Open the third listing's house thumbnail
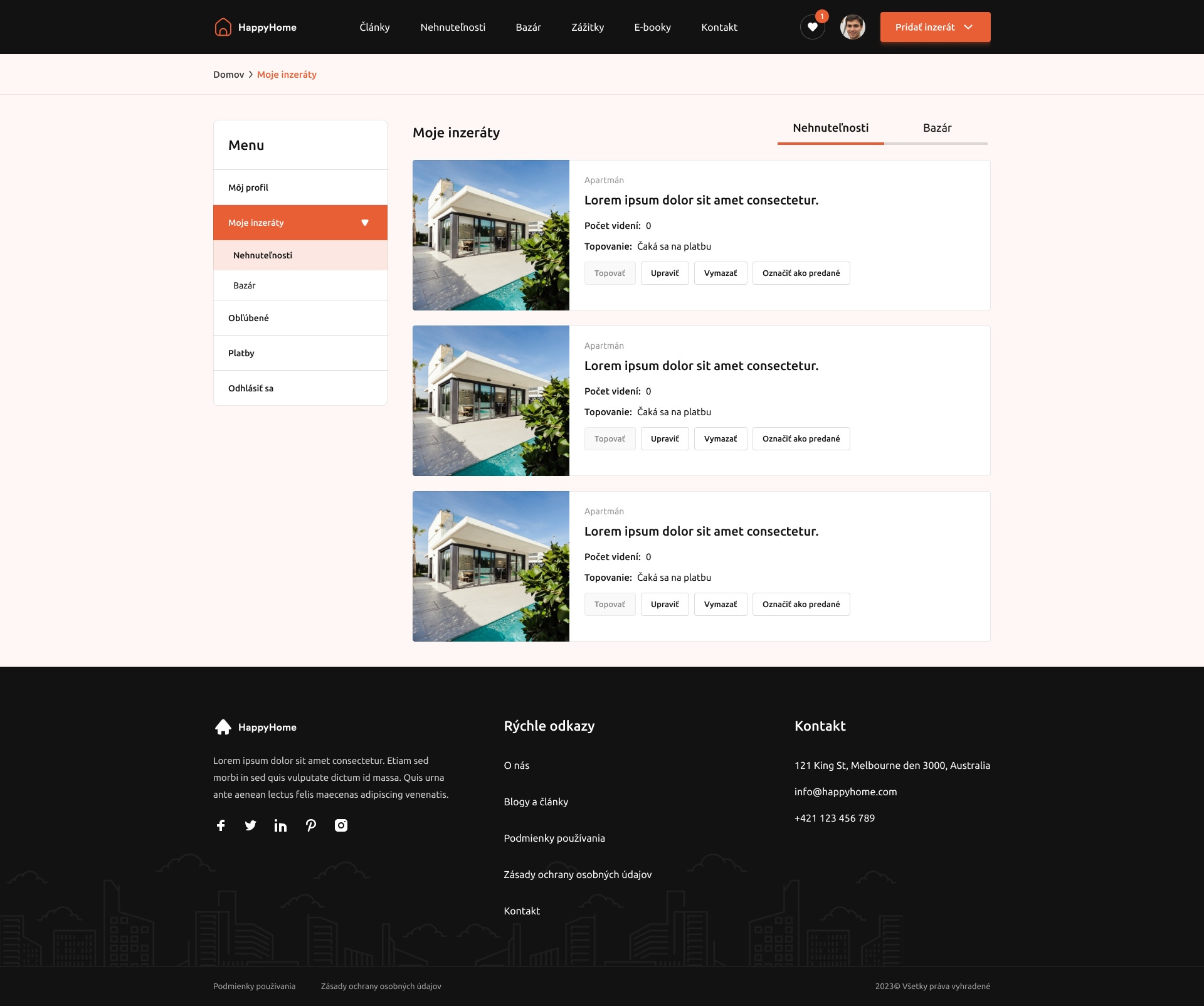 pyautogui.click(x=491, y=566)
